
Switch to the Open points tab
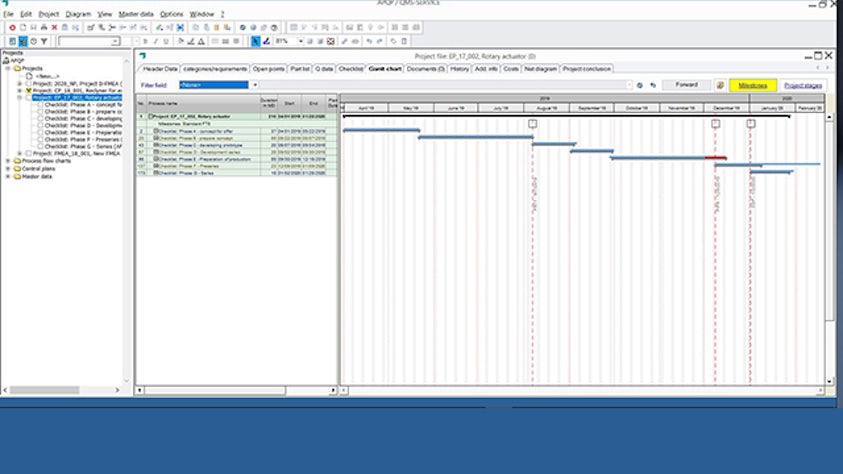click(268, 69)
